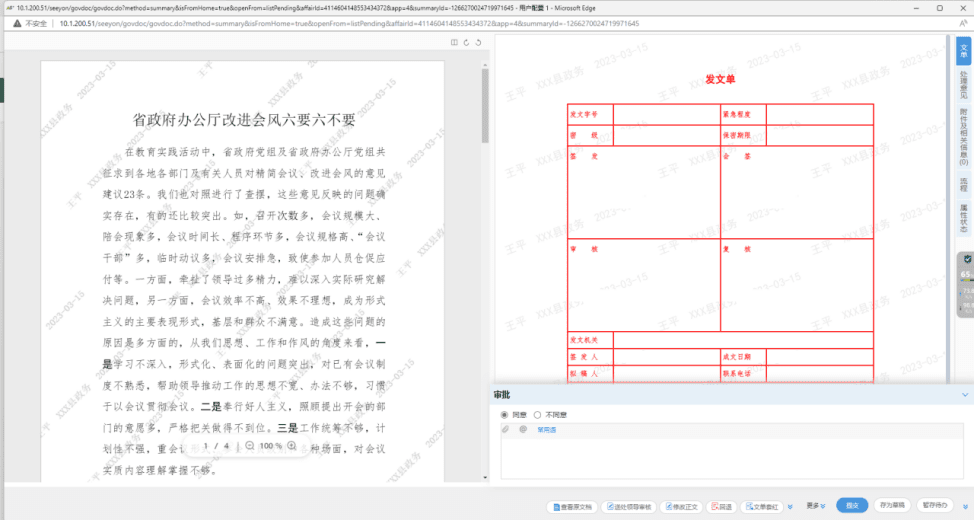Click the scroll-down arrow of document viewer
975x520 pixels.
(485, 478)
